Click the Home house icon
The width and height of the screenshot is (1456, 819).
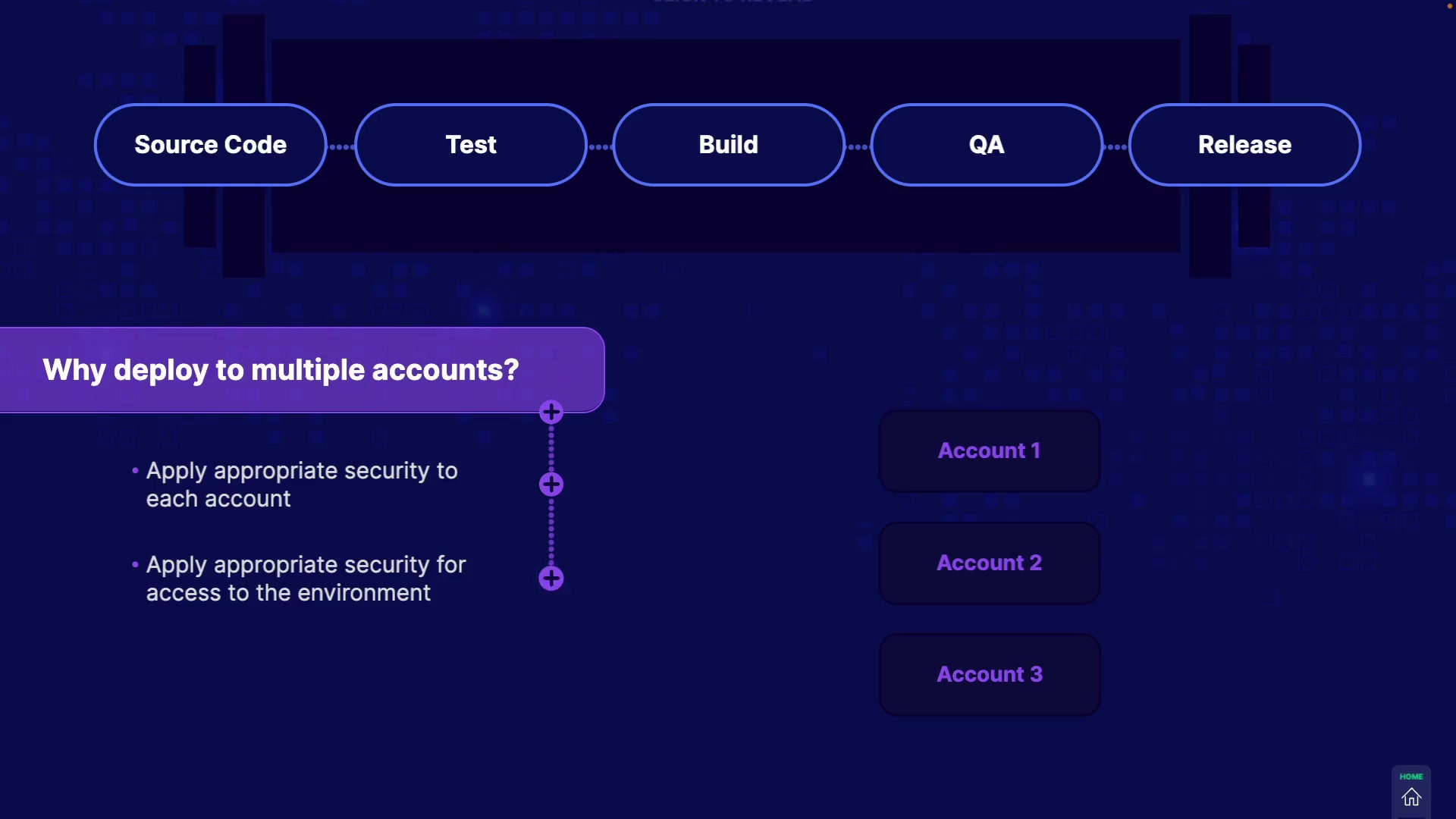[1411, 797]
